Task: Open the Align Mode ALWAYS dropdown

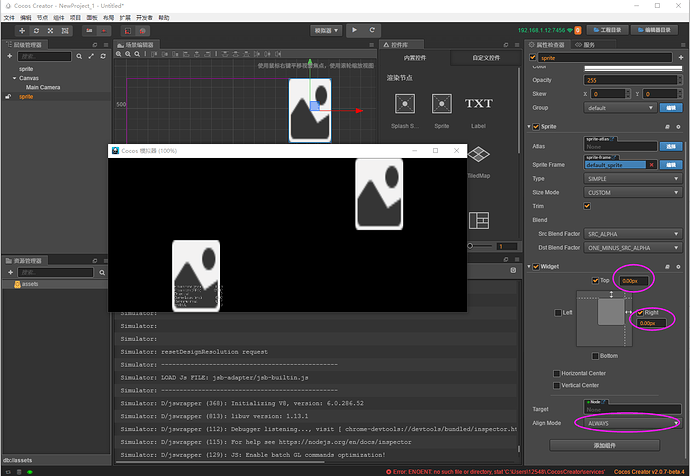Action: coord(633,423)
